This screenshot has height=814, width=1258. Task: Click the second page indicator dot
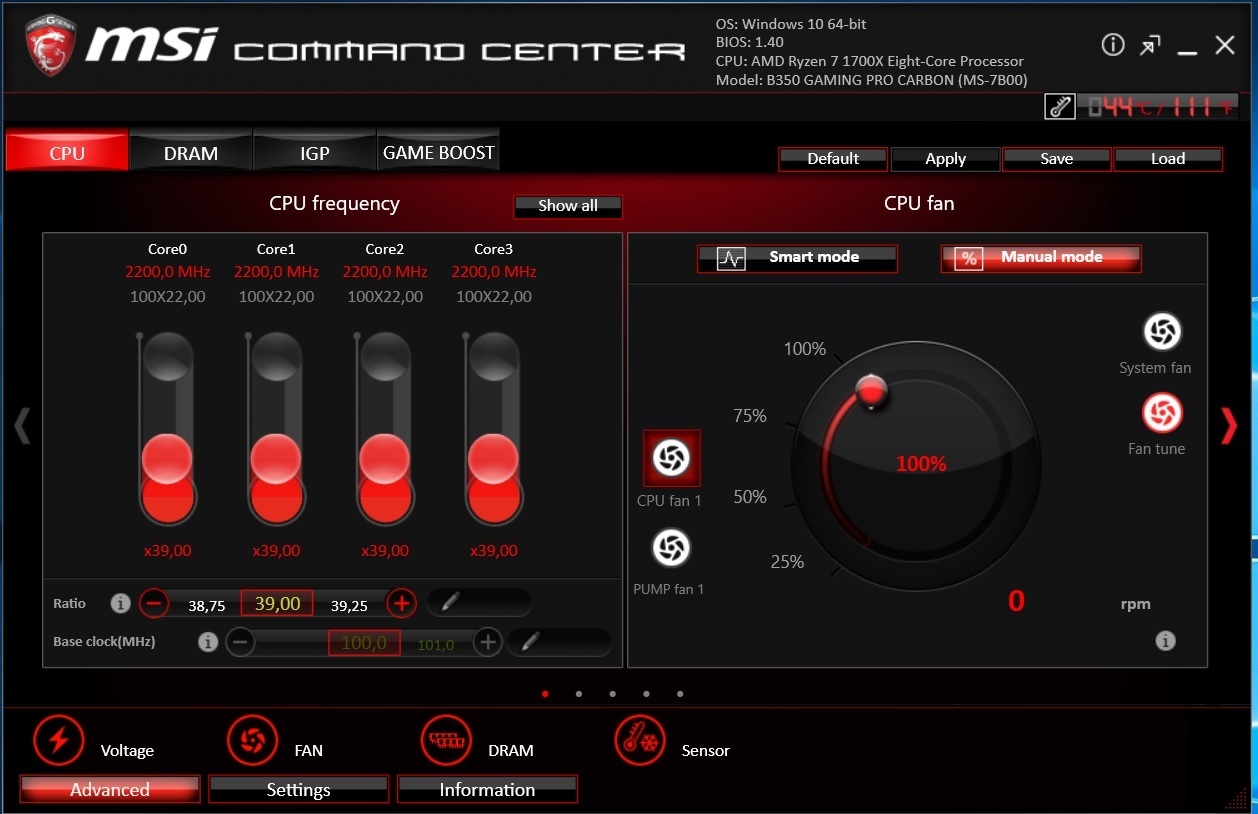point(579,693)
